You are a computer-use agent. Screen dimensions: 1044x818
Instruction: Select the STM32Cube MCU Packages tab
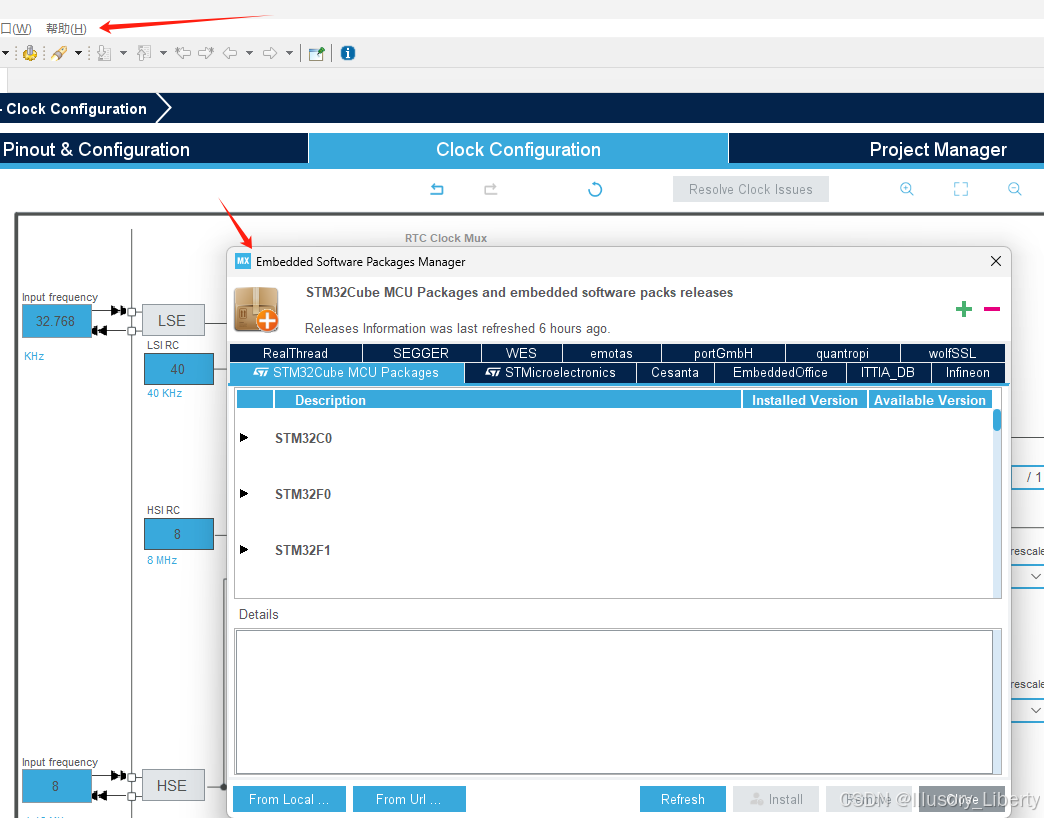(x=347, y=373)
